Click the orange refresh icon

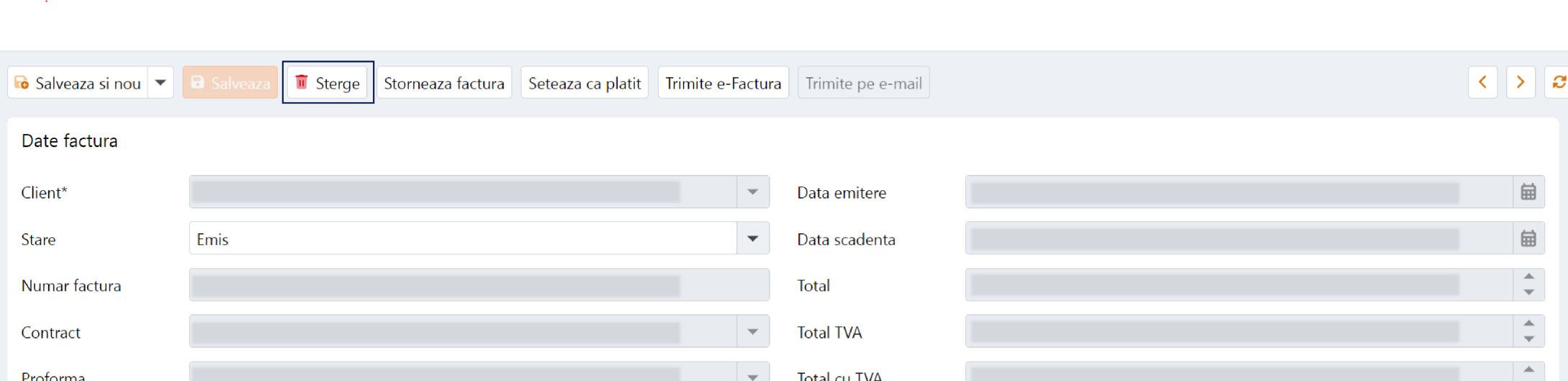tap(1558, 83)
